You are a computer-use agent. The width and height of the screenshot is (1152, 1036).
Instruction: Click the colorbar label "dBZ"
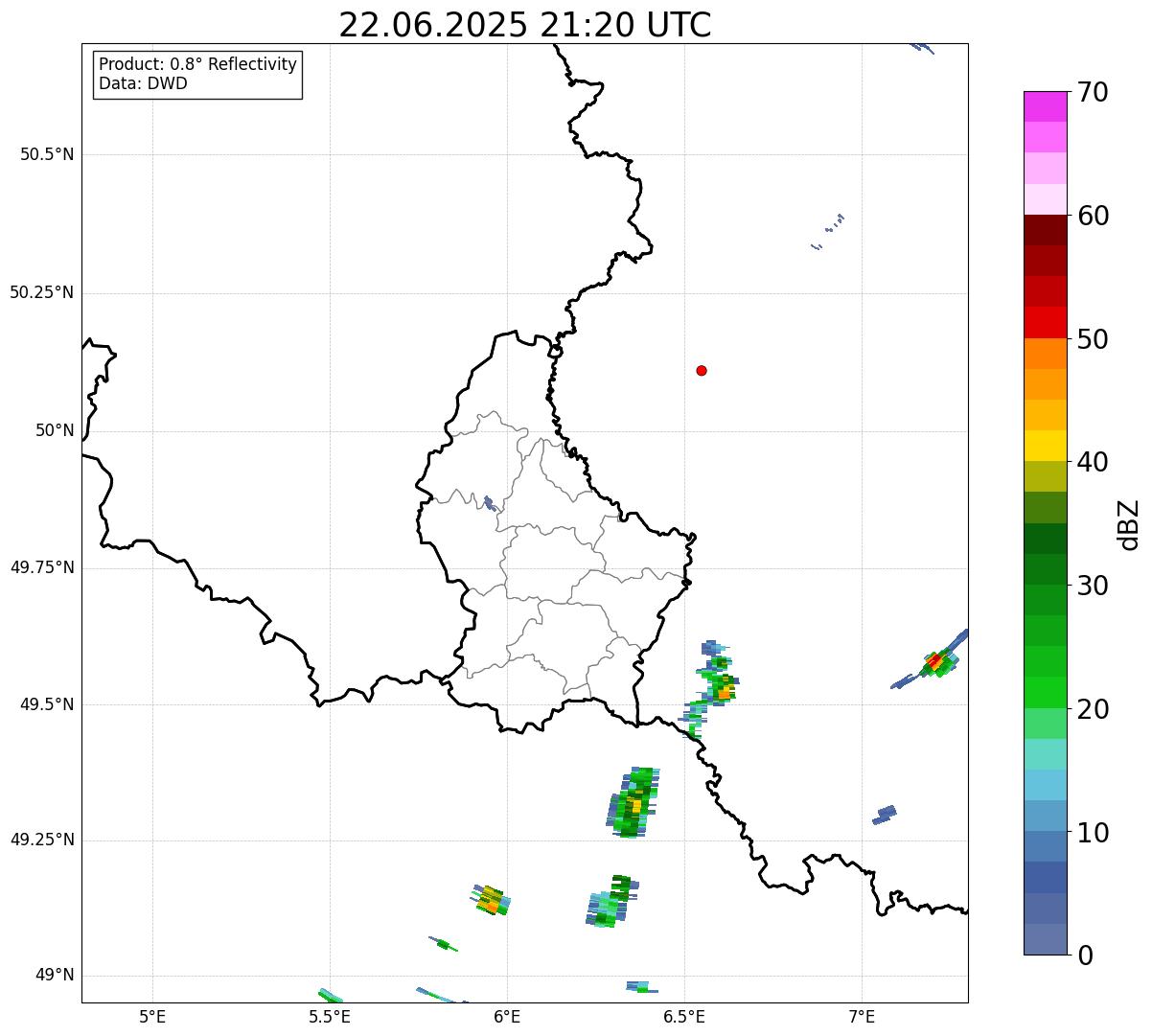[x=1129, y=524]
